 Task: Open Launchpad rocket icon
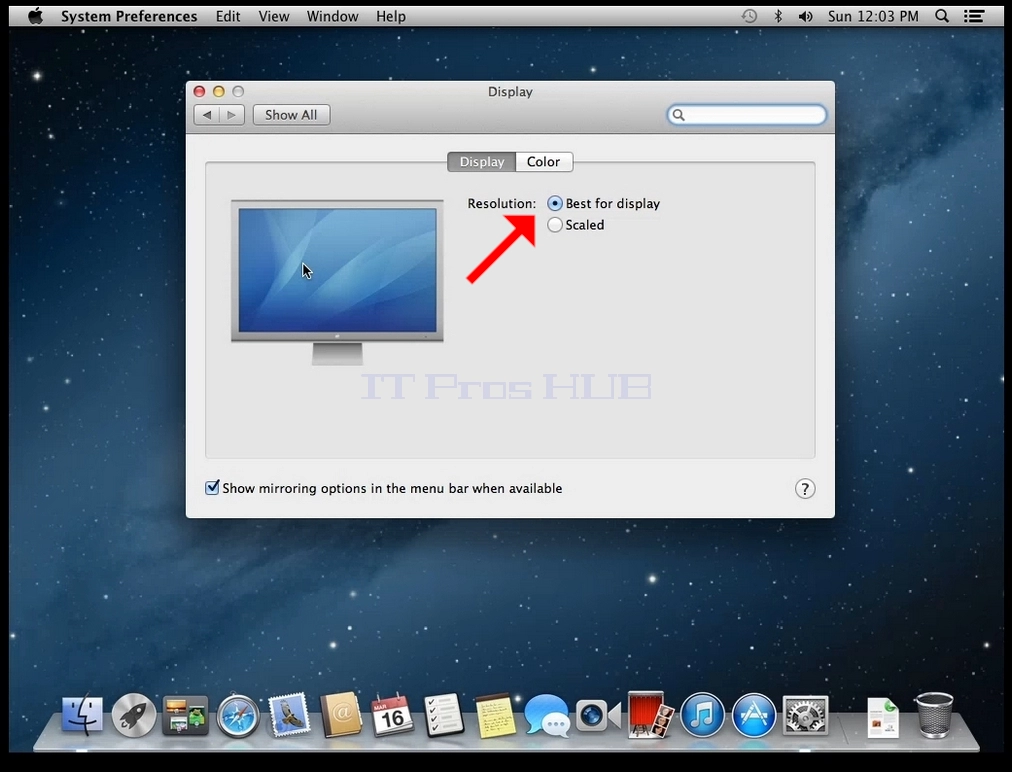[134, 716]
